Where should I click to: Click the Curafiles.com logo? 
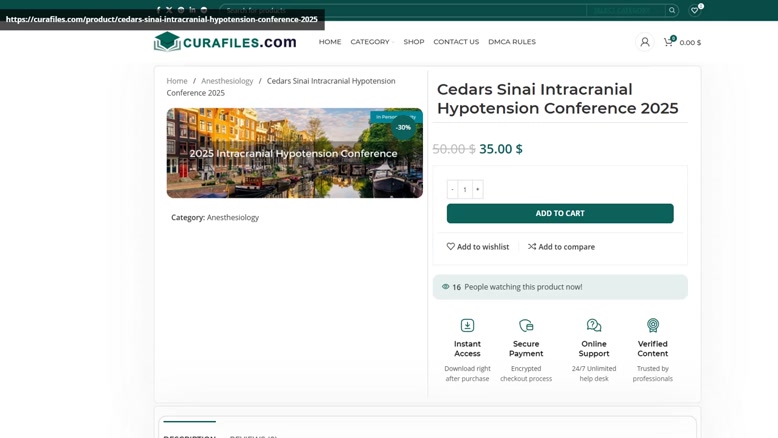click(x=225, y=42)
